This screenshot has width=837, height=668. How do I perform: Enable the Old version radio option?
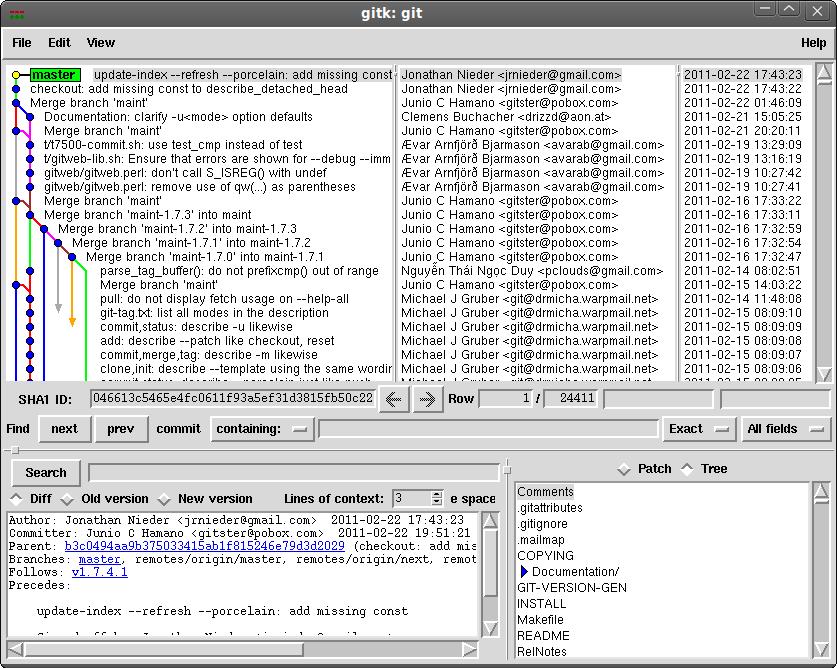click(x=67, y=499)
